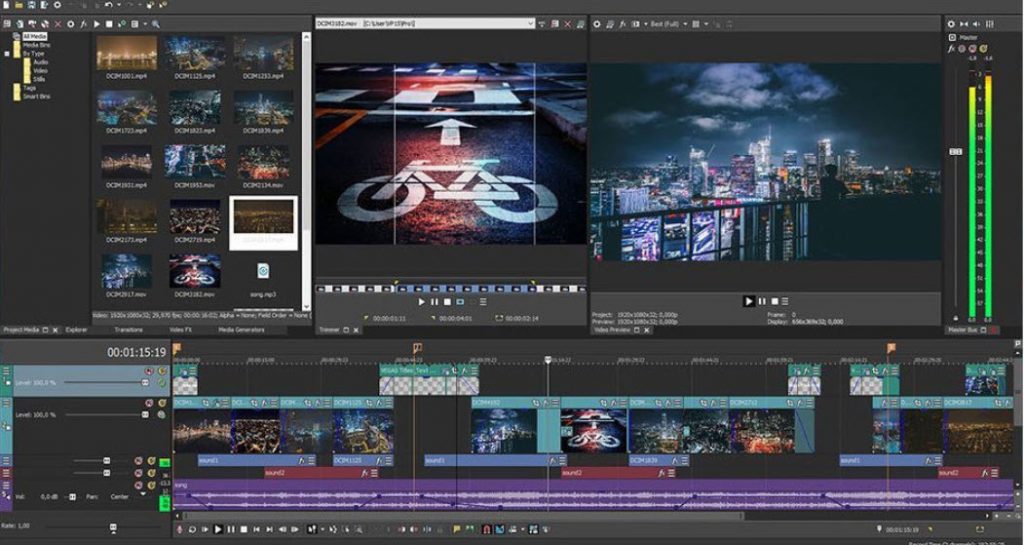Switch to the Transitions tab
The height and width of the screenshot is (545, 1024).
129,329
